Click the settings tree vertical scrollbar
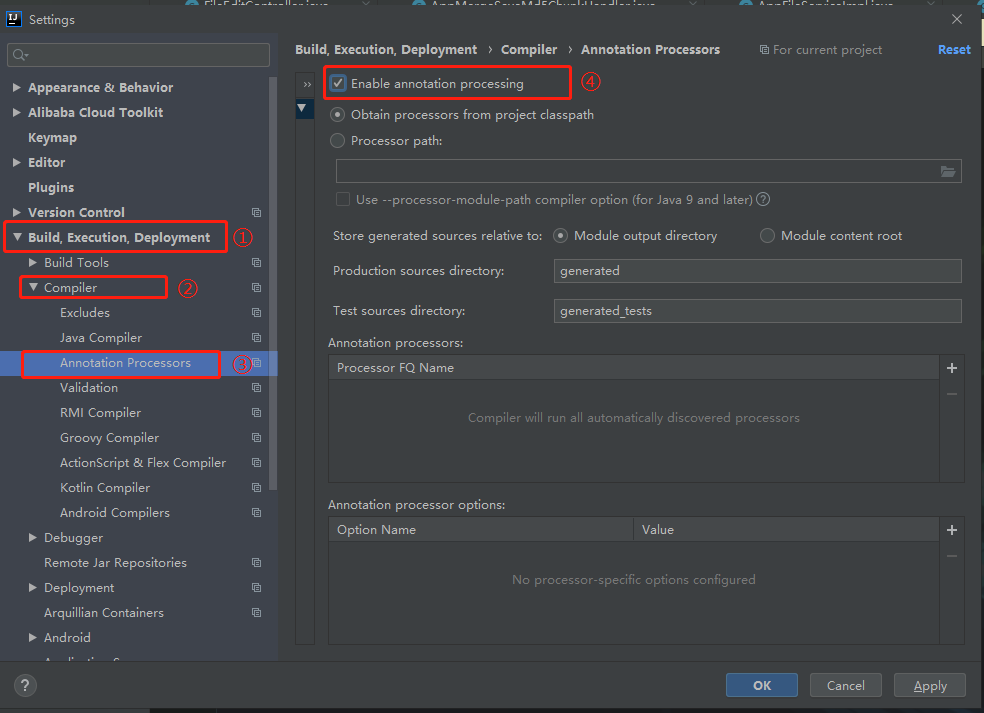 (x=273, y=282)
